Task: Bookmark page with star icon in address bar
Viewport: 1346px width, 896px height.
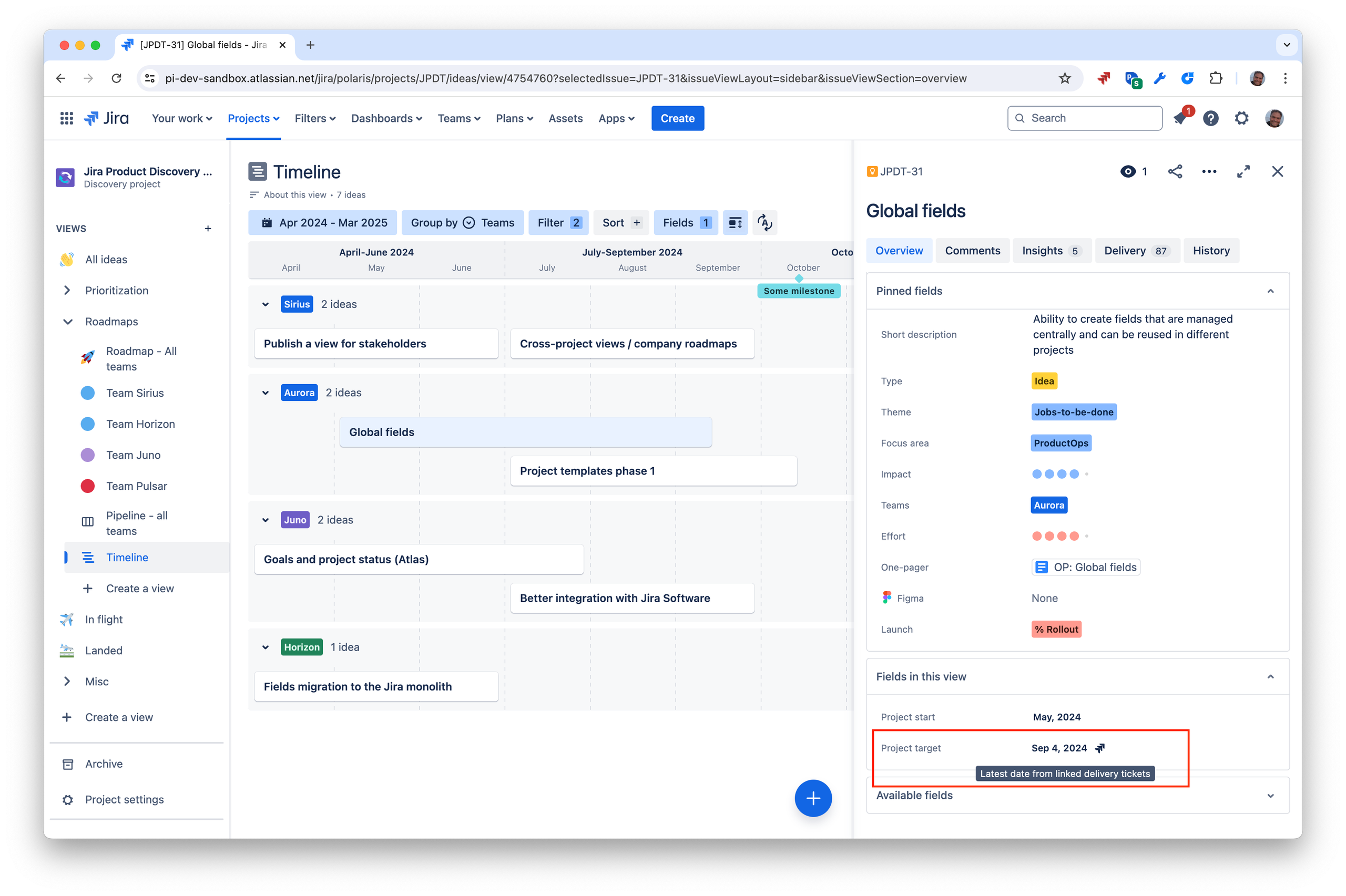Action: pyautogui.click(x=1064, y=78)
